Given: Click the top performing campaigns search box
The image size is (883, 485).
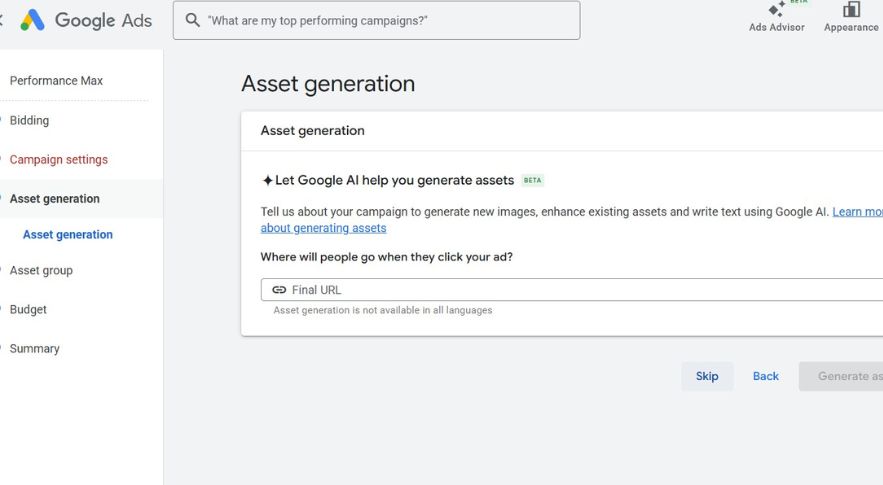Looking at the screenshot, I should point(376,20).
